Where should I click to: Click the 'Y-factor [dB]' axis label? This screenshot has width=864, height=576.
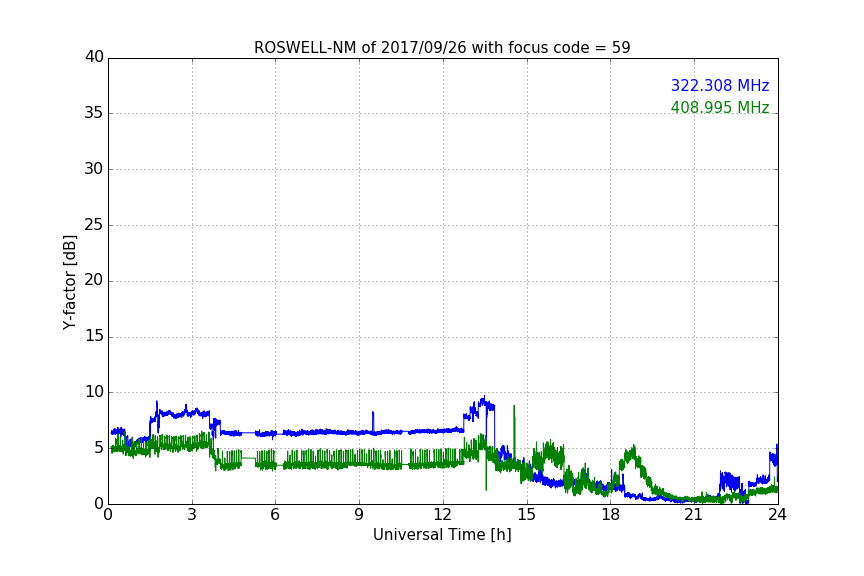[69, 282]
